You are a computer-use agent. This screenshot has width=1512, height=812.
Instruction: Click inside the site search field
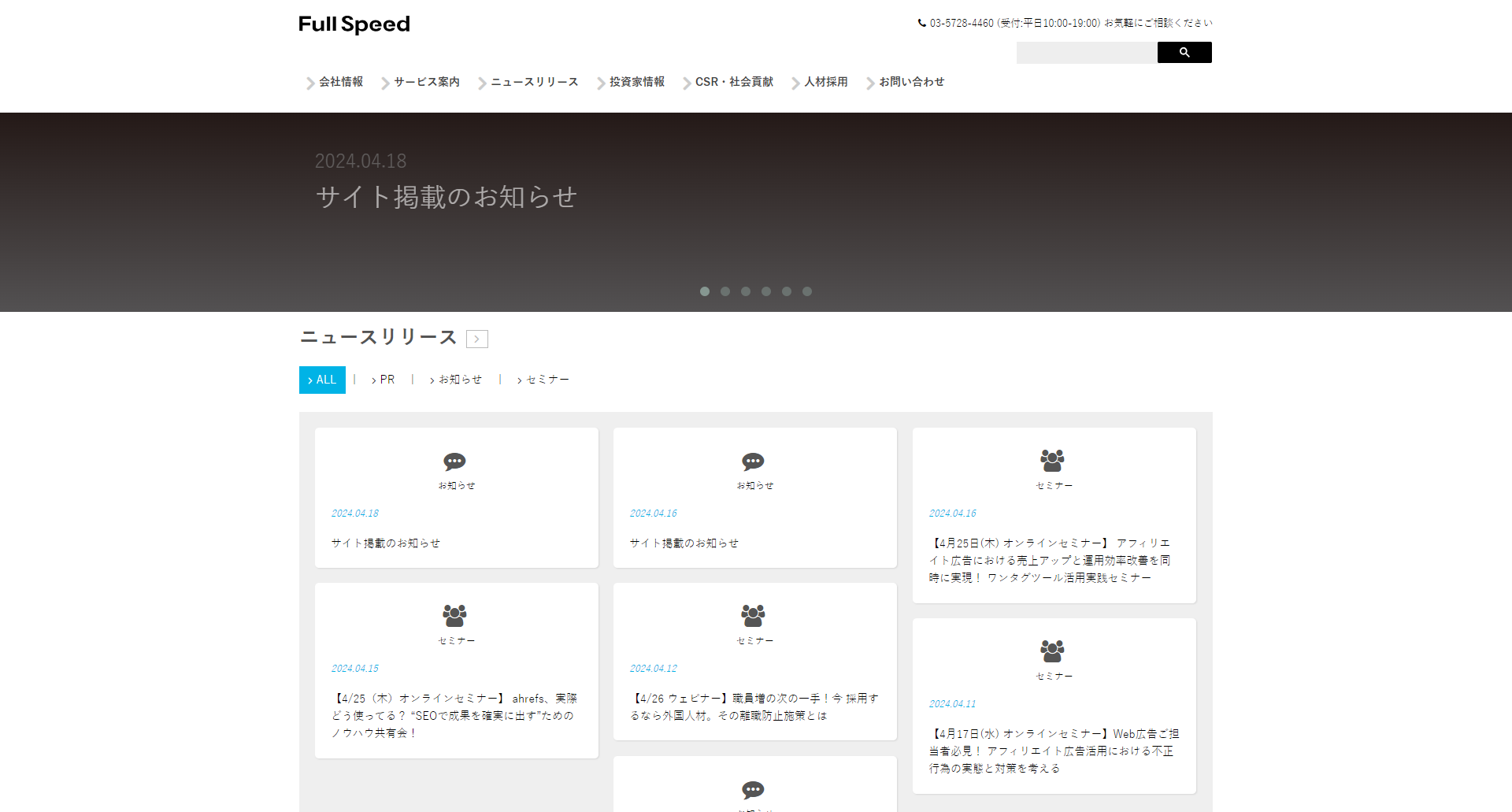tap(1087, 53)
